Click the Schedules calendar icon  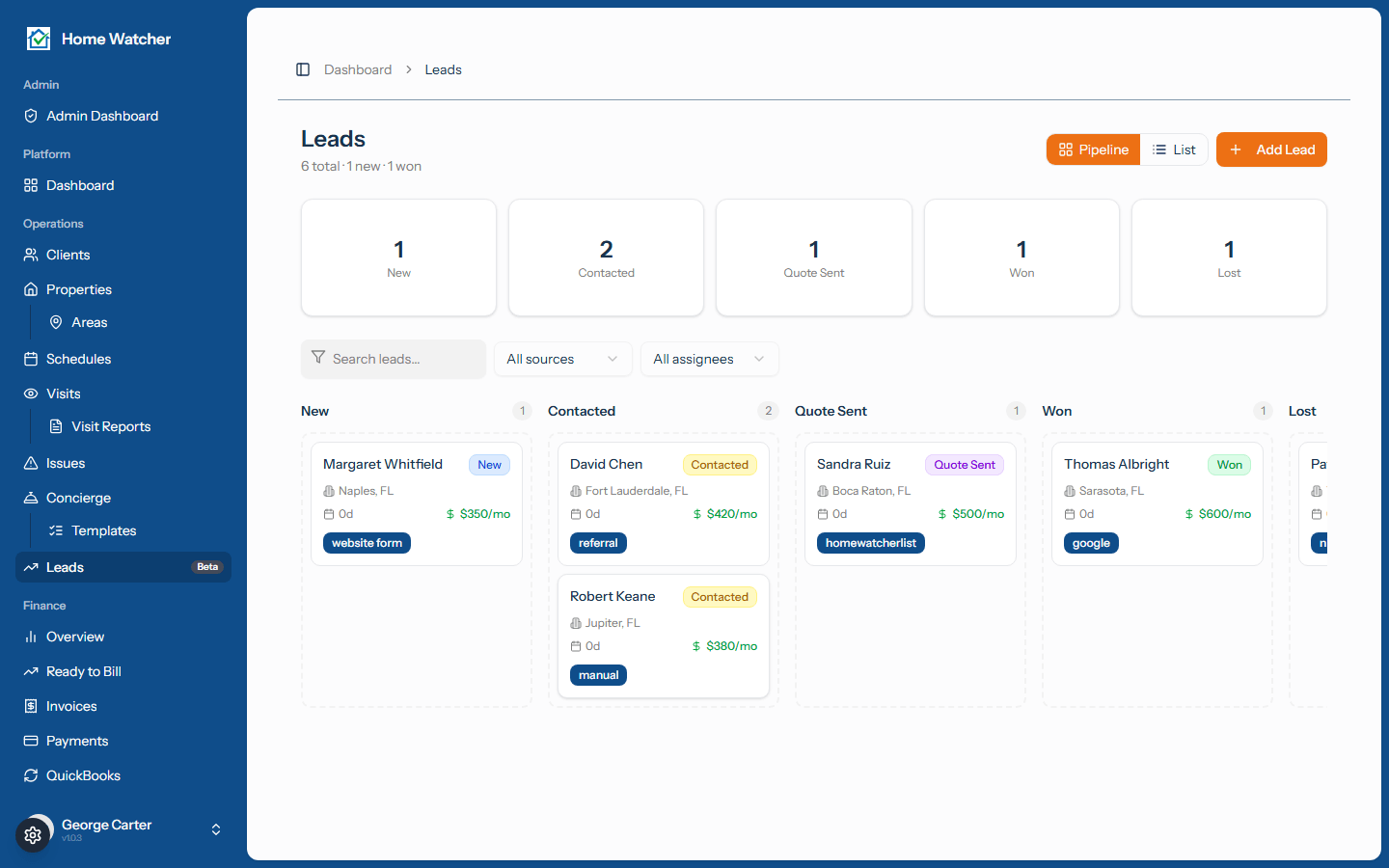(31, 359)
